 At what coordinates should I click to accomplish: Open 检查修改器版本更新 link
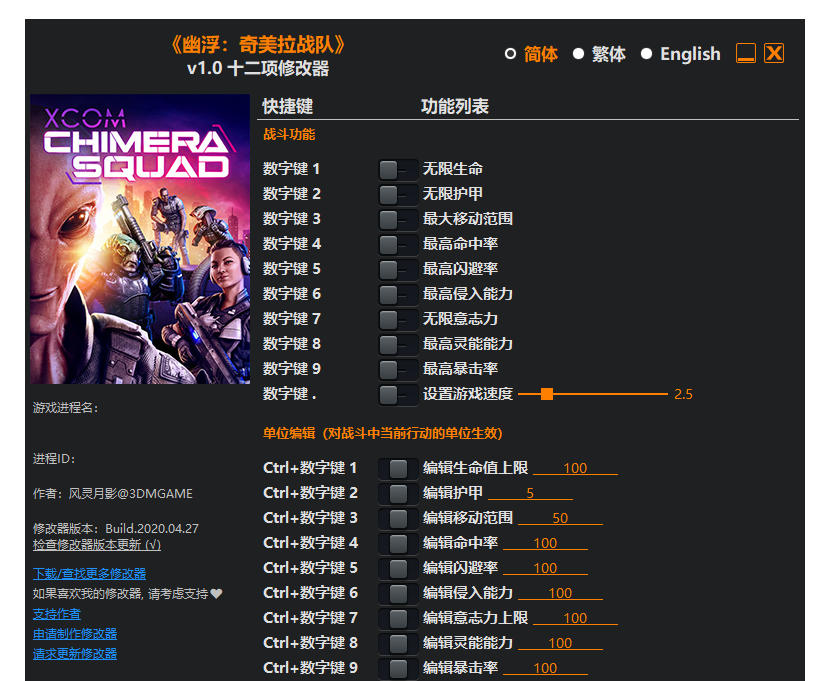click(97, 545)
